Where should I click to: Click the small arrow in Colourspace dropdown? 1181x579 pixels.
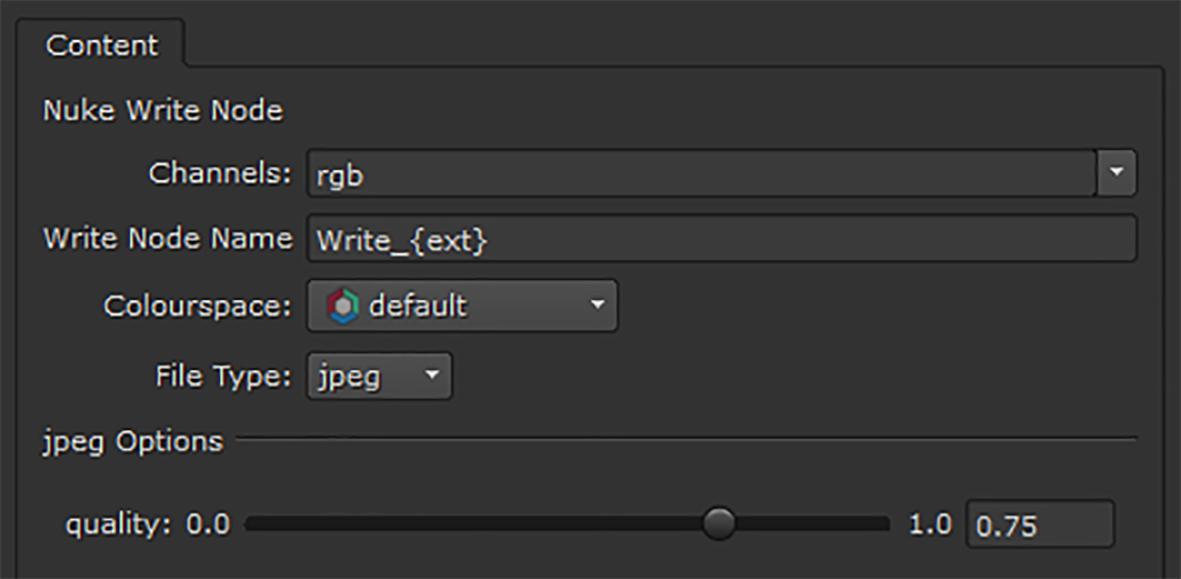(597, 304)
